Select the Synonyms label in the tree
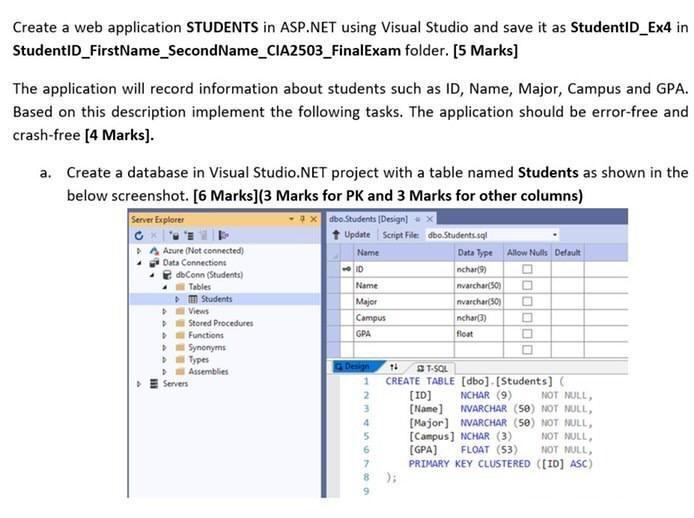694x518 pixels. pyautogui.click(x=207, y=348)
